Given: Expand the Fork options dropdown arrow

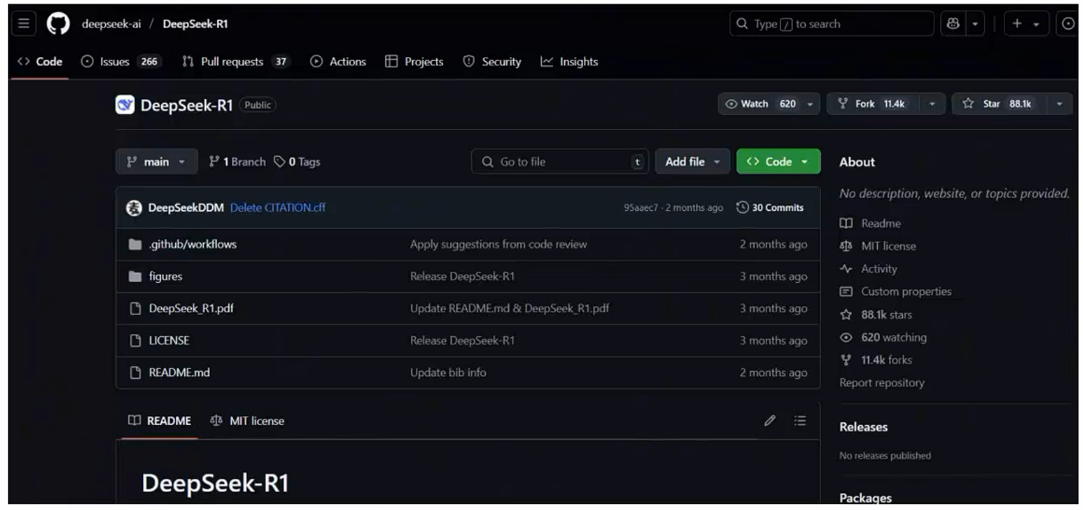Looking at the screenshot, I should coord(932,104).
